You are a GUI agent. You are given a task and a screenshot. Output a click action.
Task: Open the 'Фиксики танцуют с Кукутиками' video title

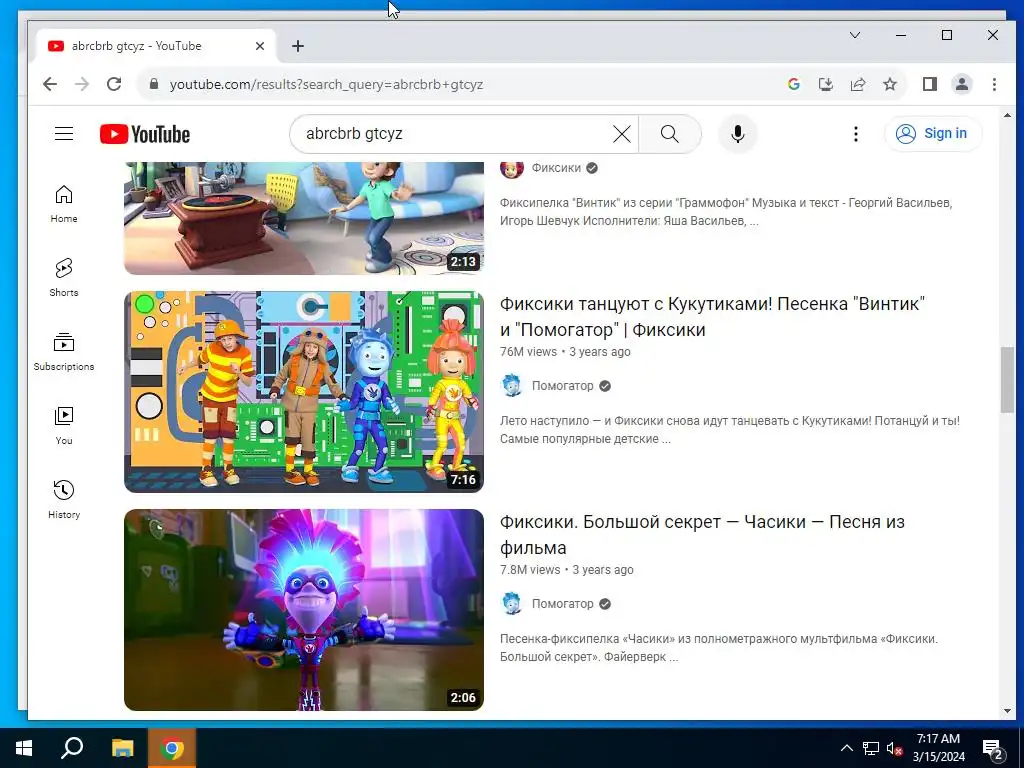click(712, 317)
